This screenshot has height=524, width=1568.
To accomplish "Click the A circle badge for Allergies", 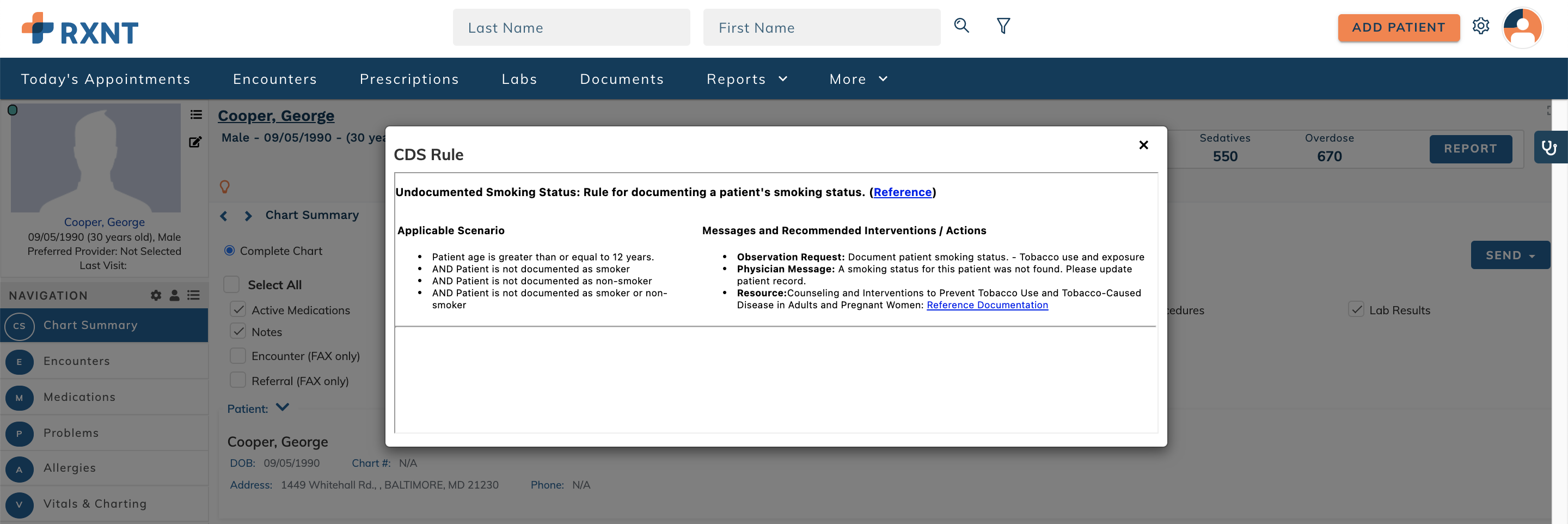I will click(x=20, y=469).
